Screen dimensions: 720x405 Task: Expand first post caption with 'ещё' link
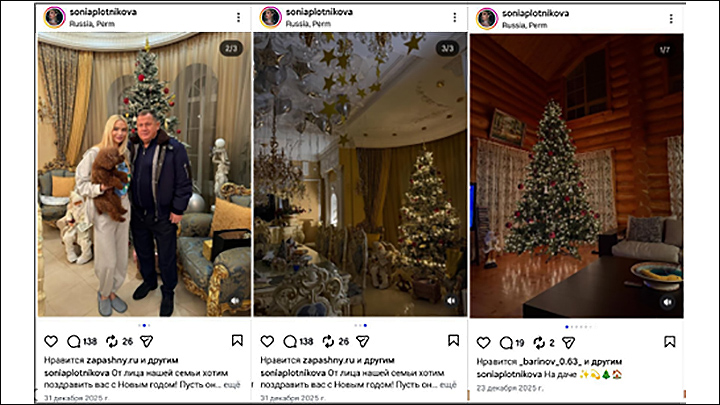[x=231, y=385]
